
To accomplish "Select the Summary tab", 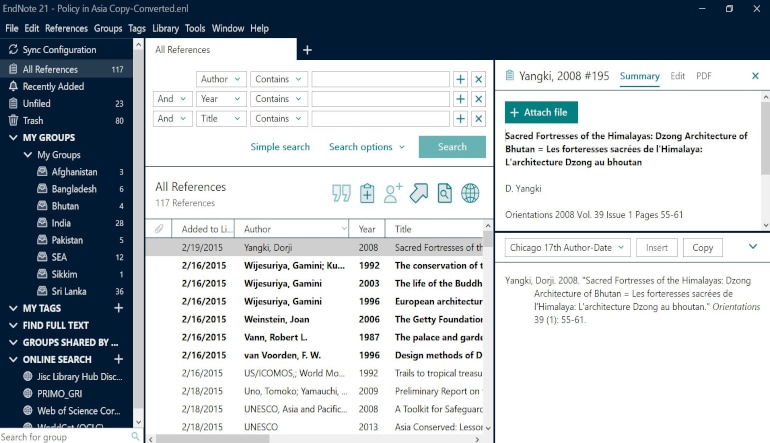I will point(639,76).
